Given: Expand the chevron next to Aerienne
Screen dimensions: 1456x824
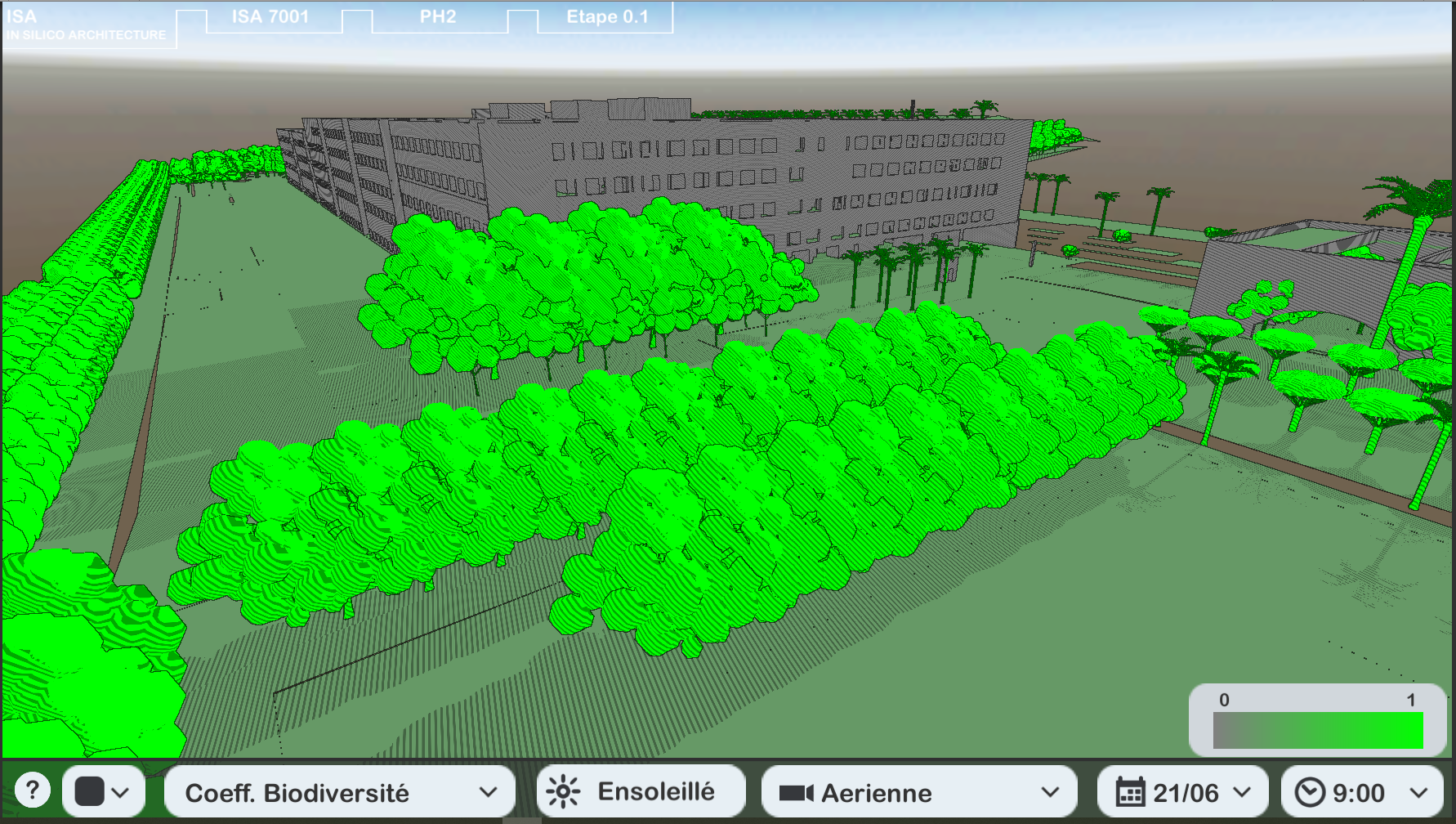Looking at the screenshot, I should click(1050, 792).
